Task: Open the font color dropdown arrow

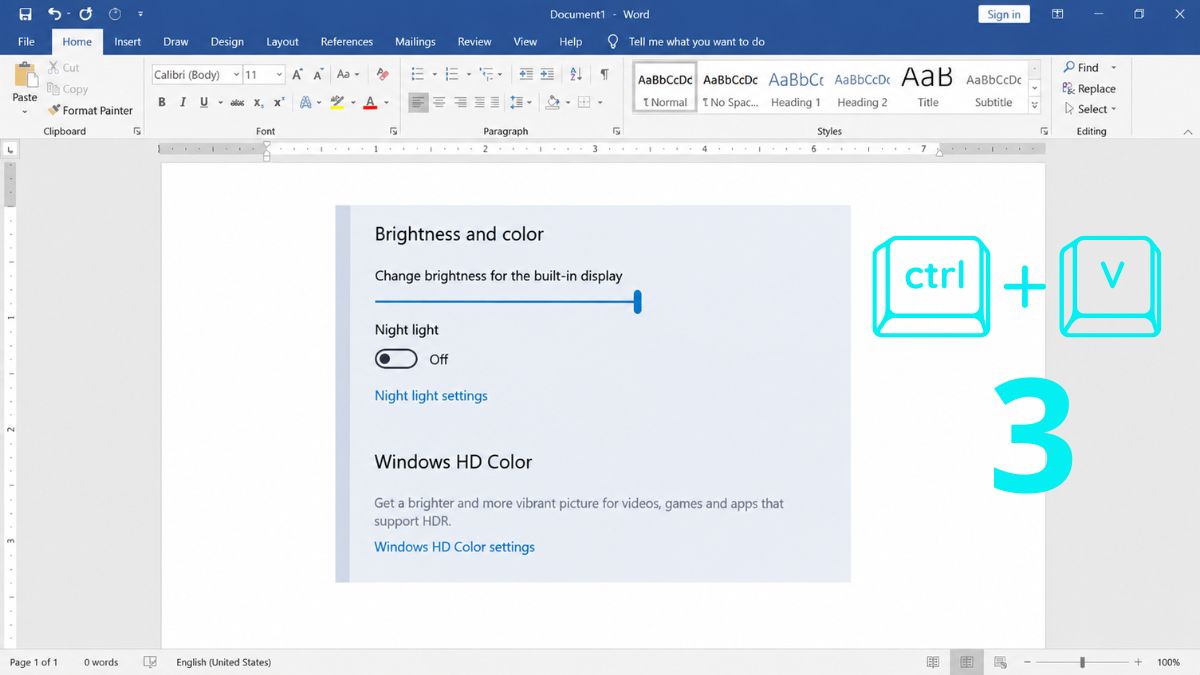Action: click(x=386, y=102)
